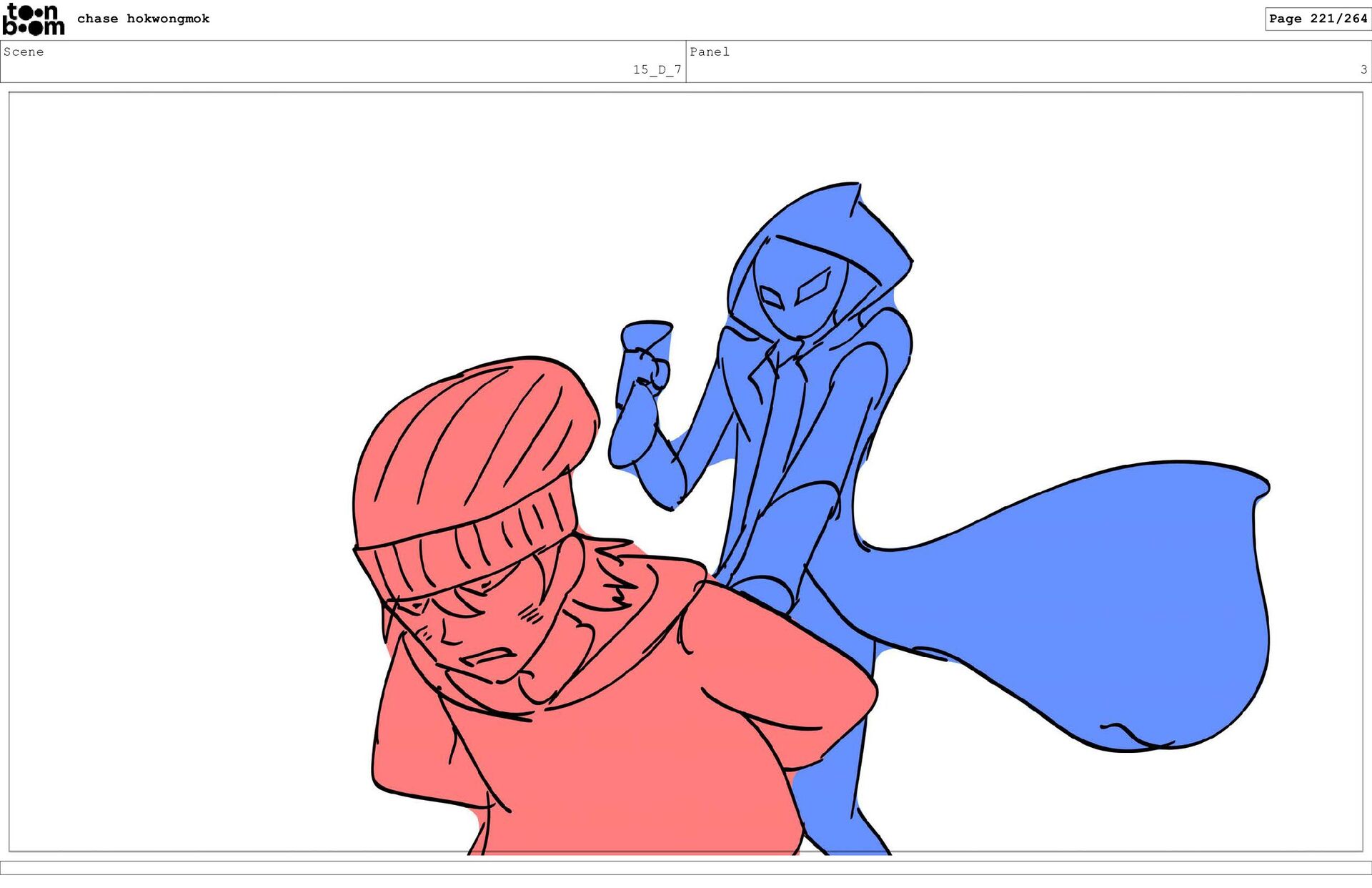Click the Scene label in header
This screenshot has width=1372, height=888.
(24, 51)
